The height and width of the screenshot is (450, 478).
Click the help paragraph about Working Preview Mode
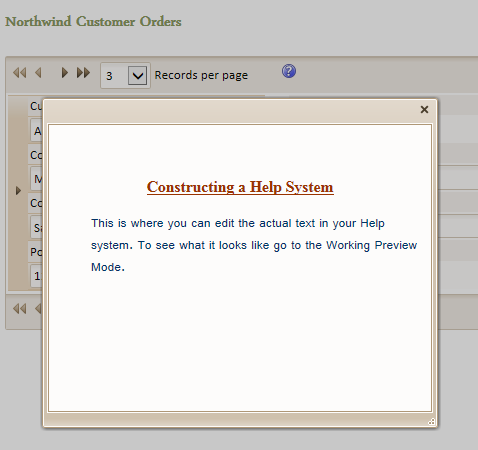[x=254, y=245]
